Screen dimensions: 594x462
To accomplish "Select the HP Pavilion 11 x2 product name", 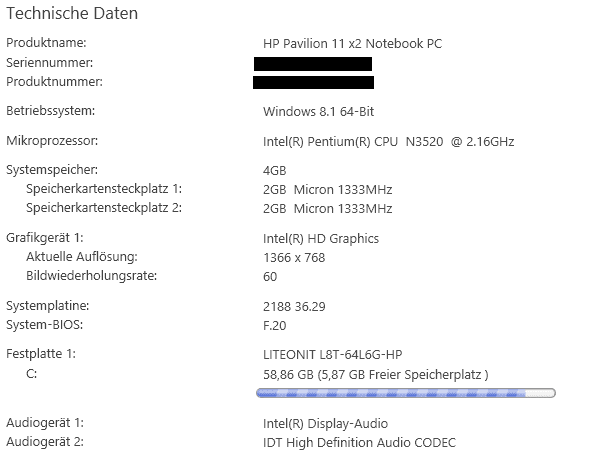I will (x=352, y=44).
